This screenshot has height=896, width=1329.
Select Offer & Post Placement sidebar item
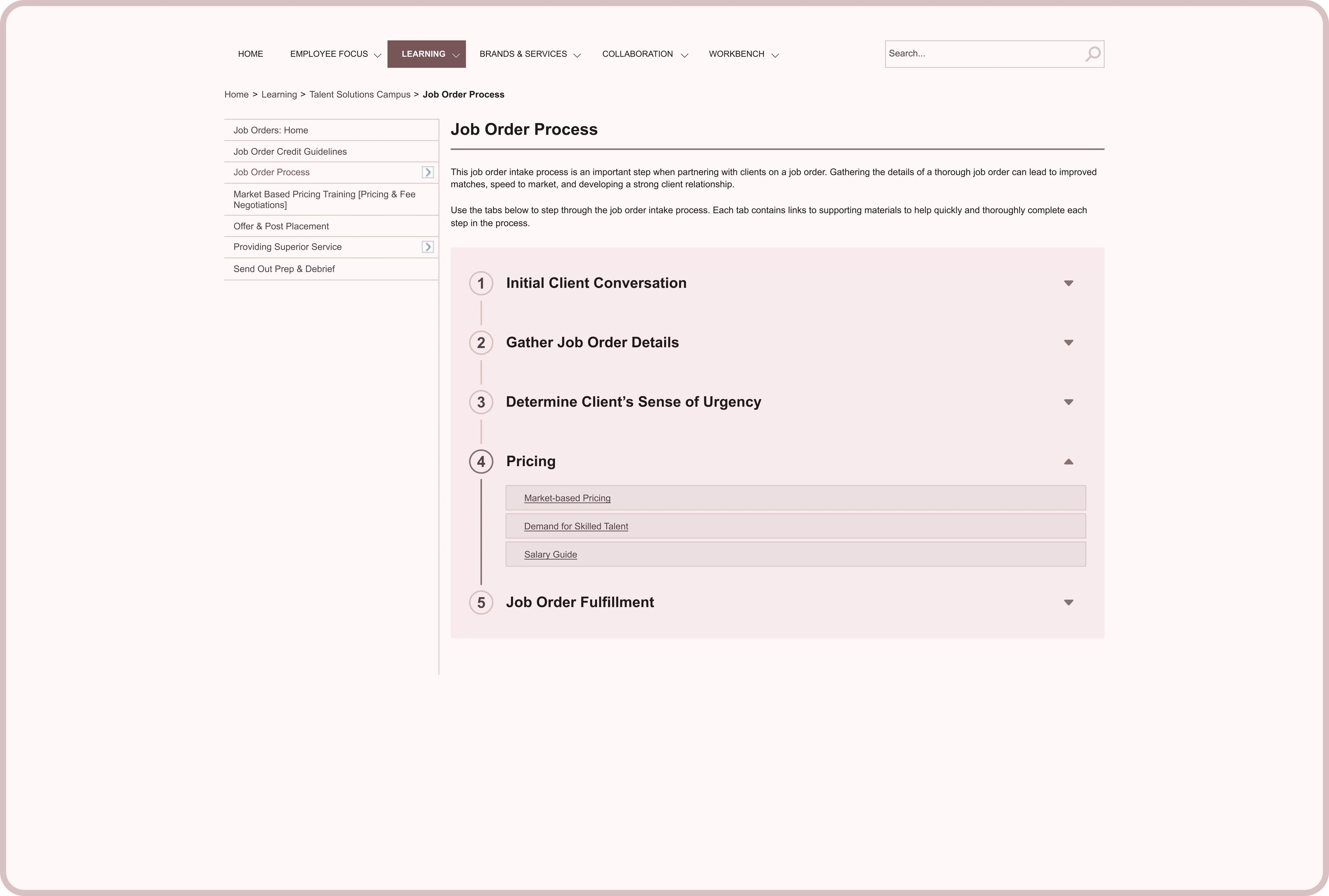[x=281, y=226]
